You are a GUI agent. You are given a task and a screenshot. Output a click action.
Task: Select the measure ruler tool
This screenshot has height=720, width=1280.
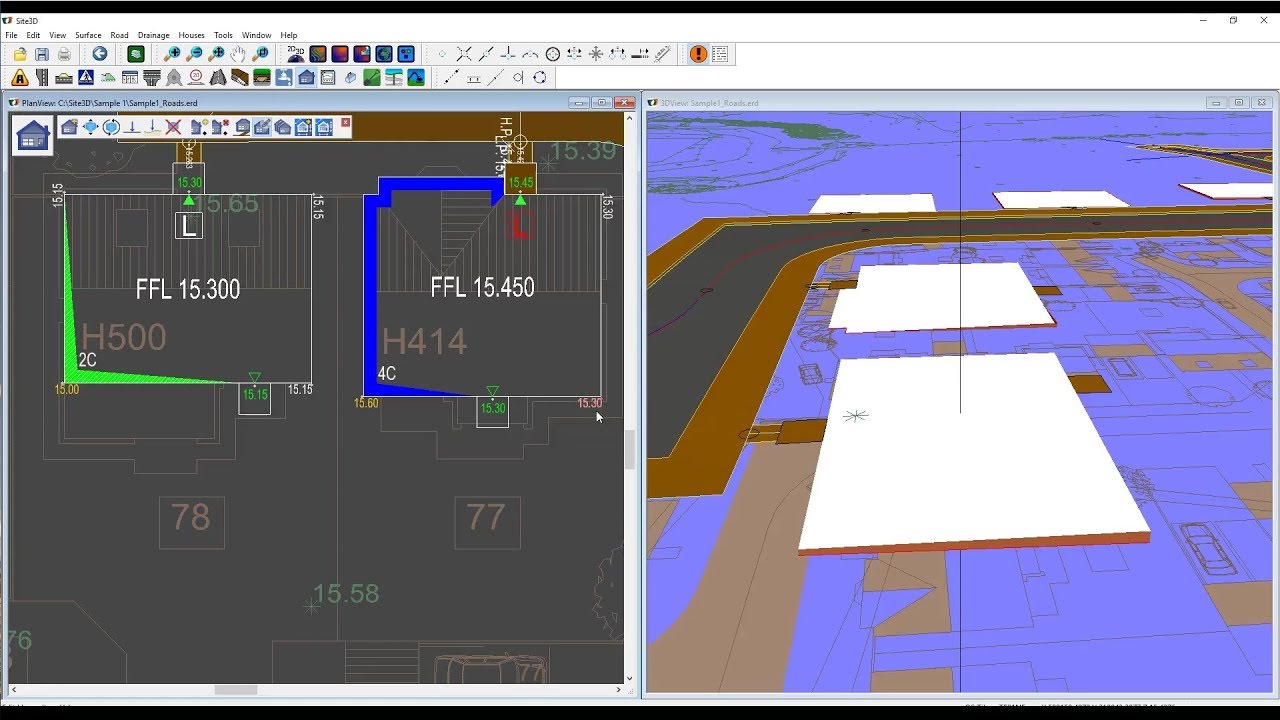pyautogui.click(x=662, y=54)
